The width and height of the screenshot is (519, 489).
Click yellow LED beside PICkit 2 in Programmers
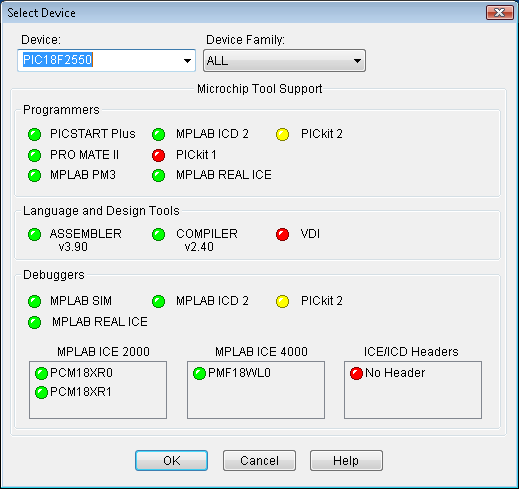(282, 134)
